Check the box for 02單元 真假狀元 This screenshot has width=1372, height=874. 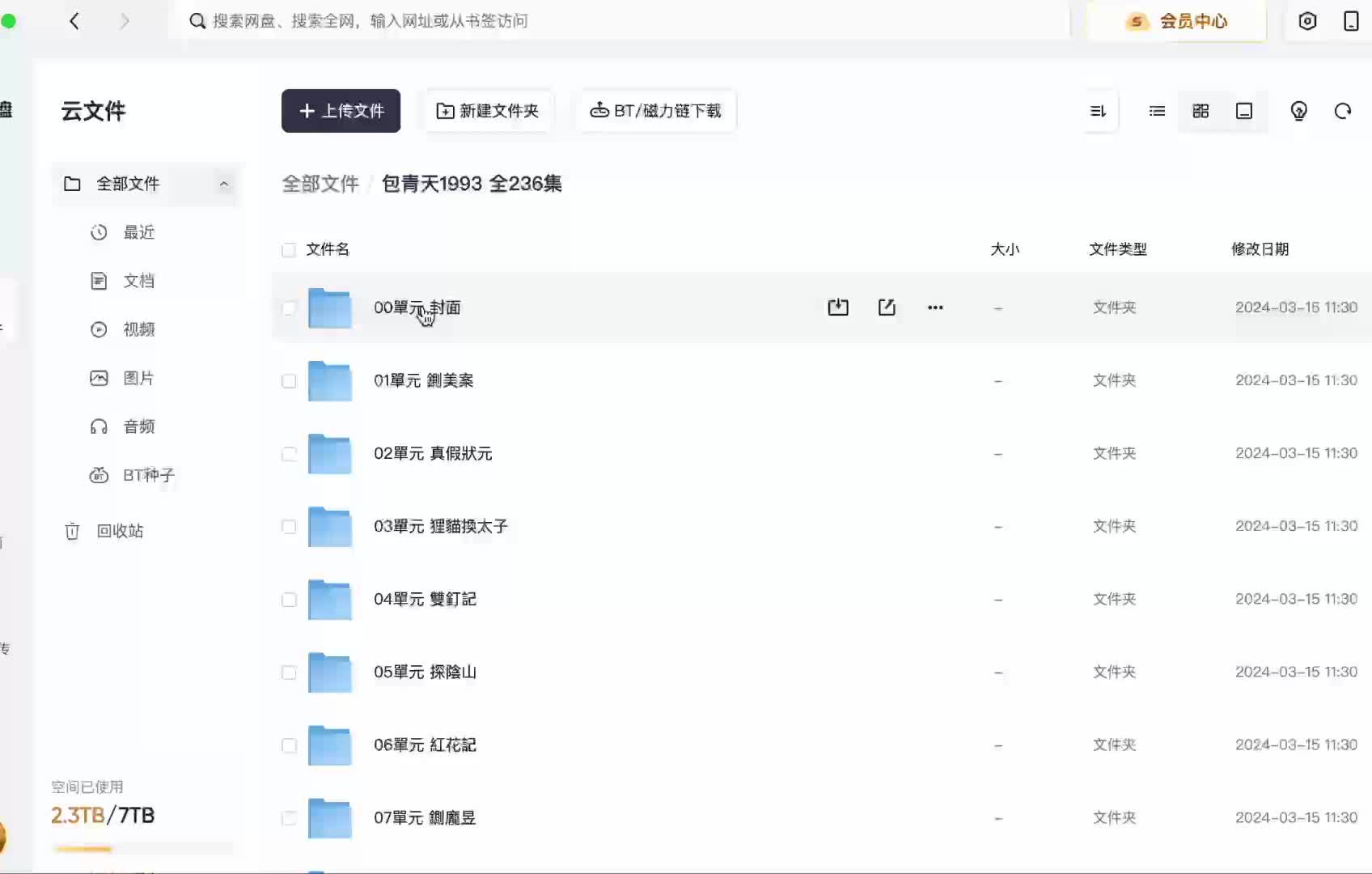pyautogui.click(x=289, y=453)
